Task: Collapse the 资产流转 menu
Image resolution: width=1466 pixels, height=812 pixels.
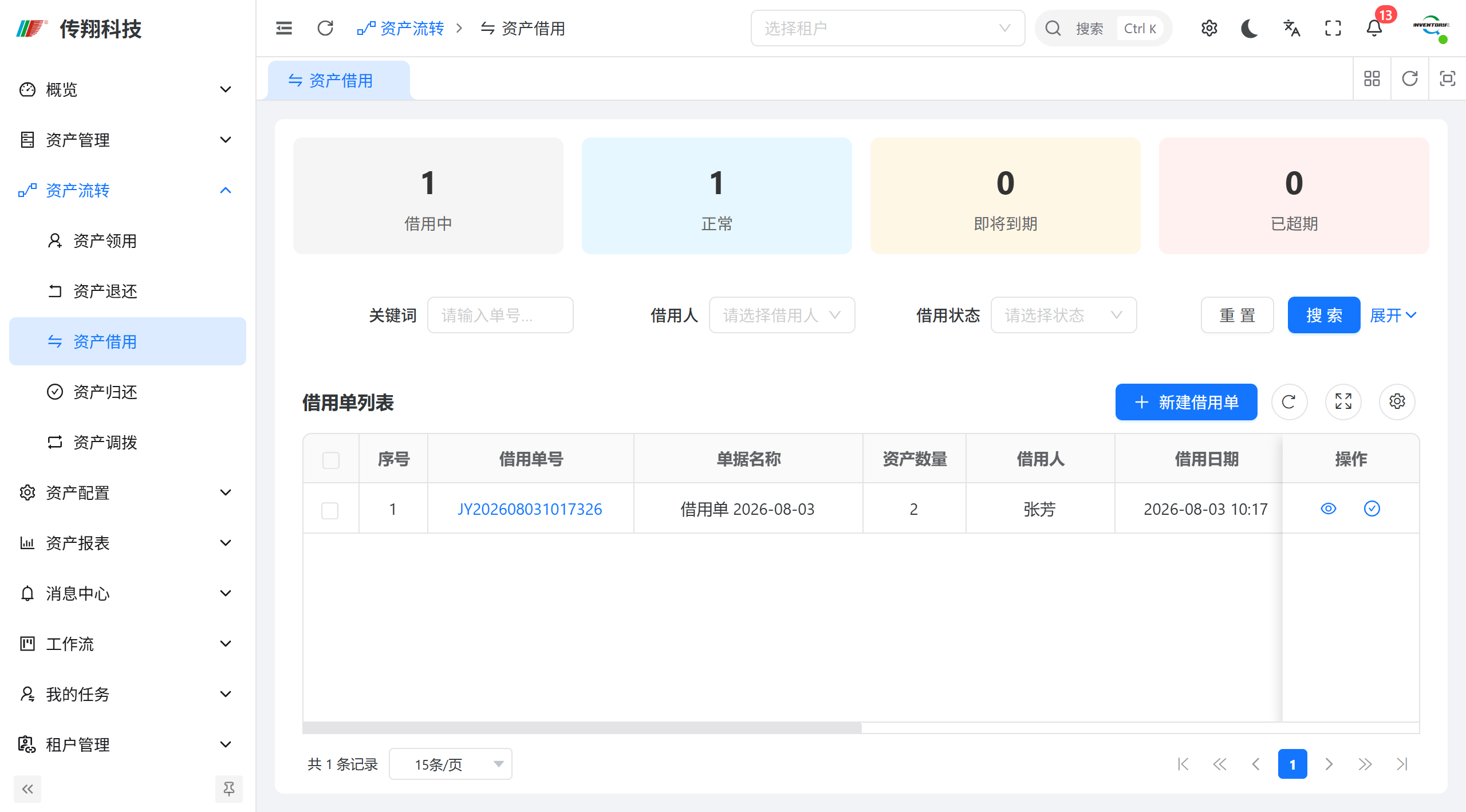Action: [x=127, y=190]
